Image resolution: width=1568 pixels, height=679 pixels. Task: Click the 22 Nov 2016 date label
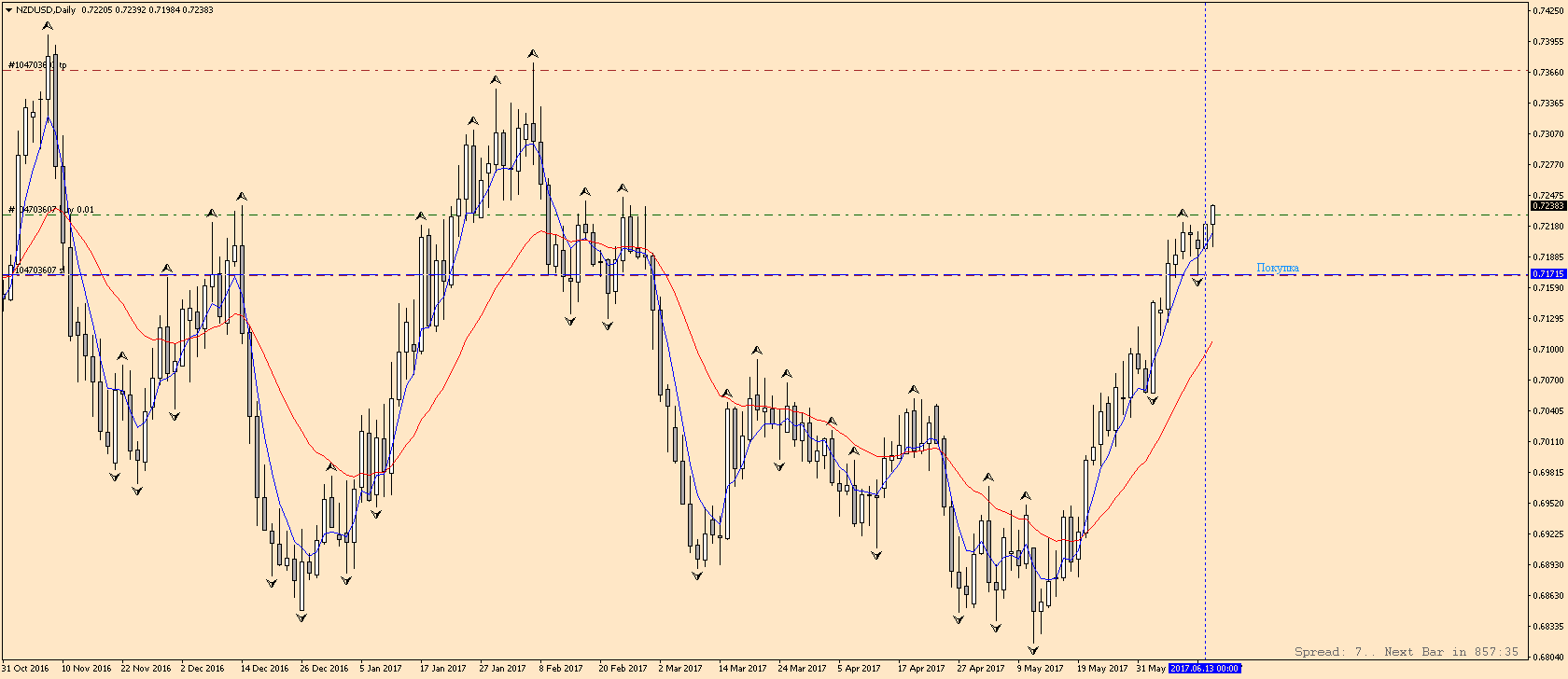(x=146, y=669)
